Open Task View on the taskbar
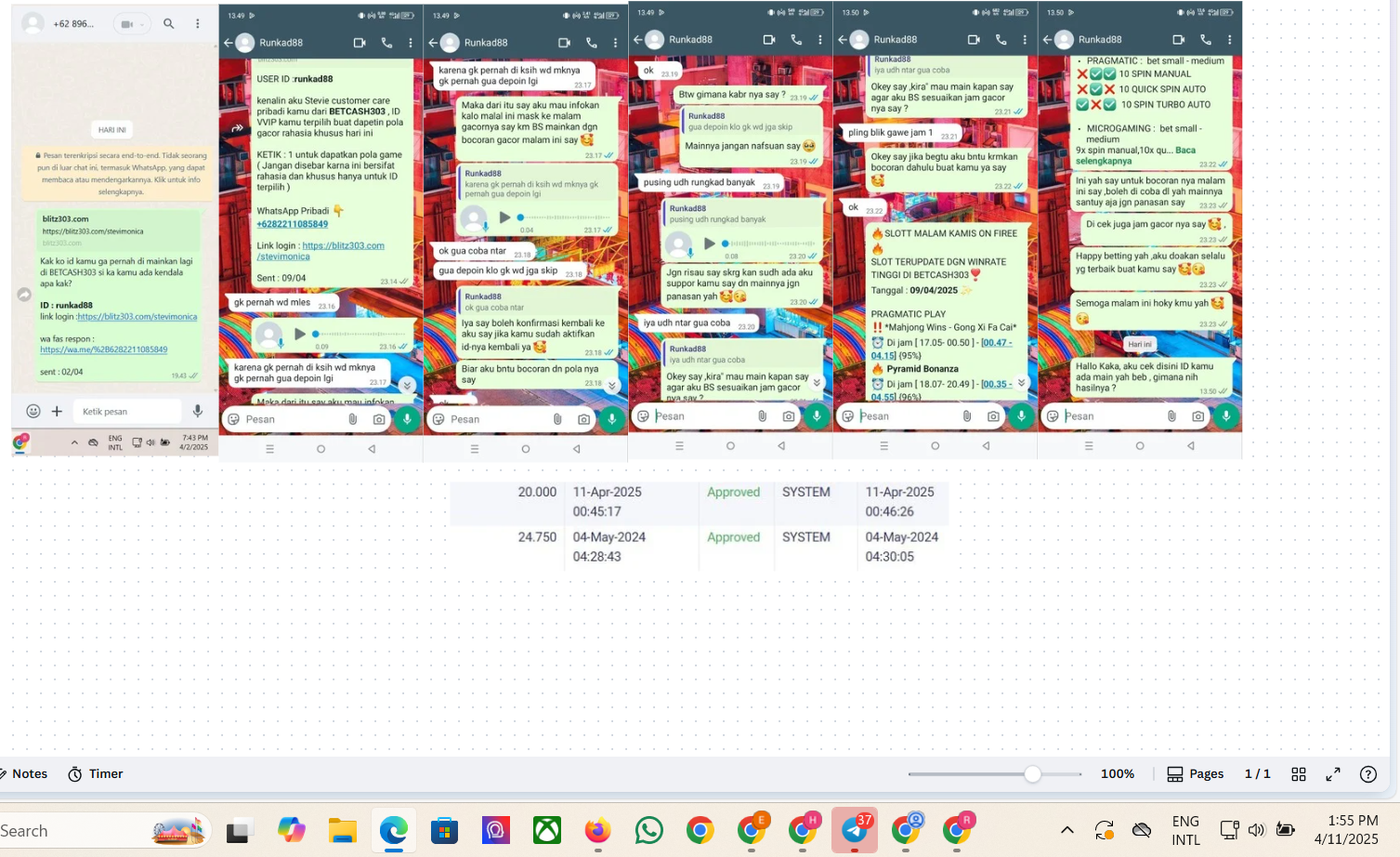 tap(240, 830)
